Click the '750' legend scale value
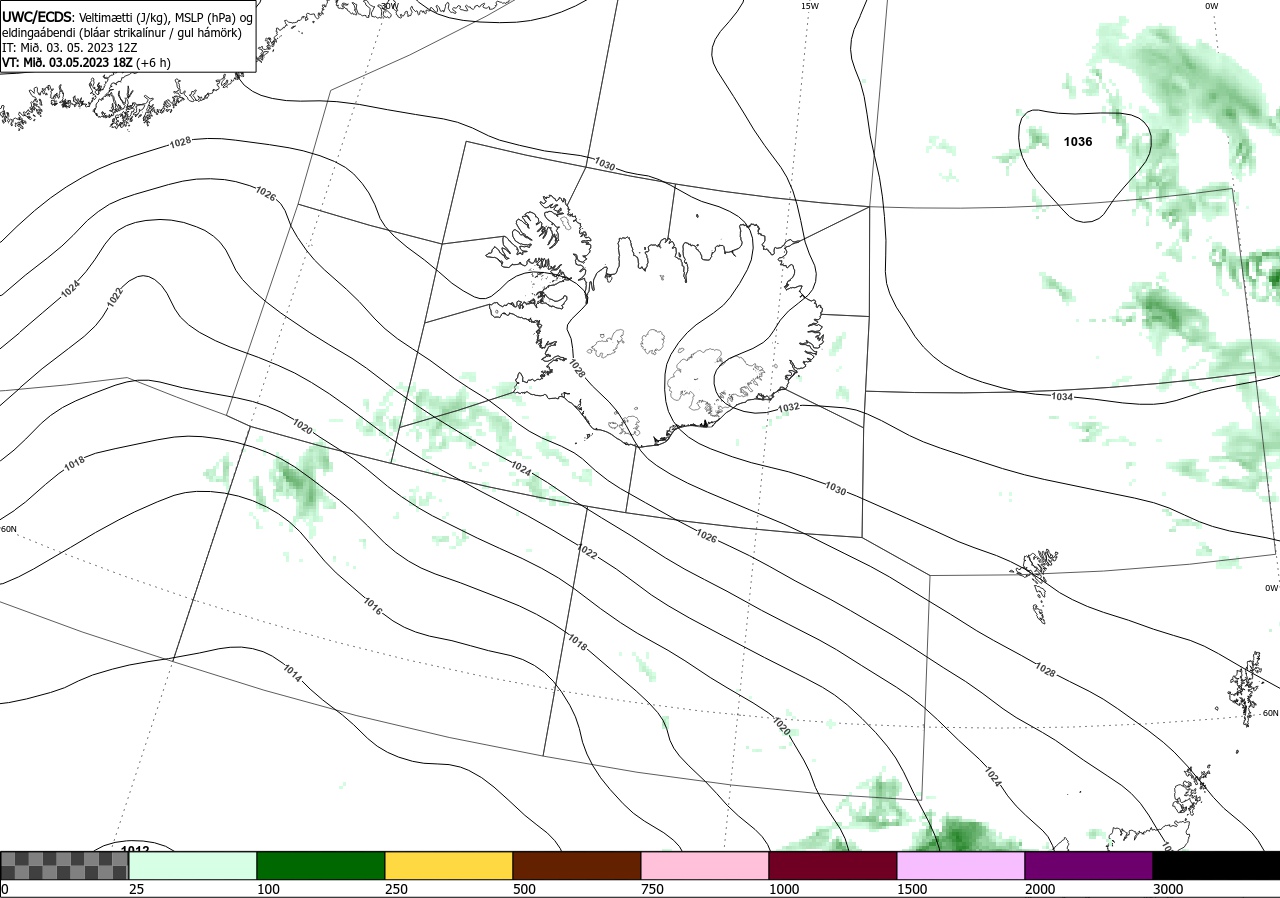1280x898 pixels. (651, 889)
